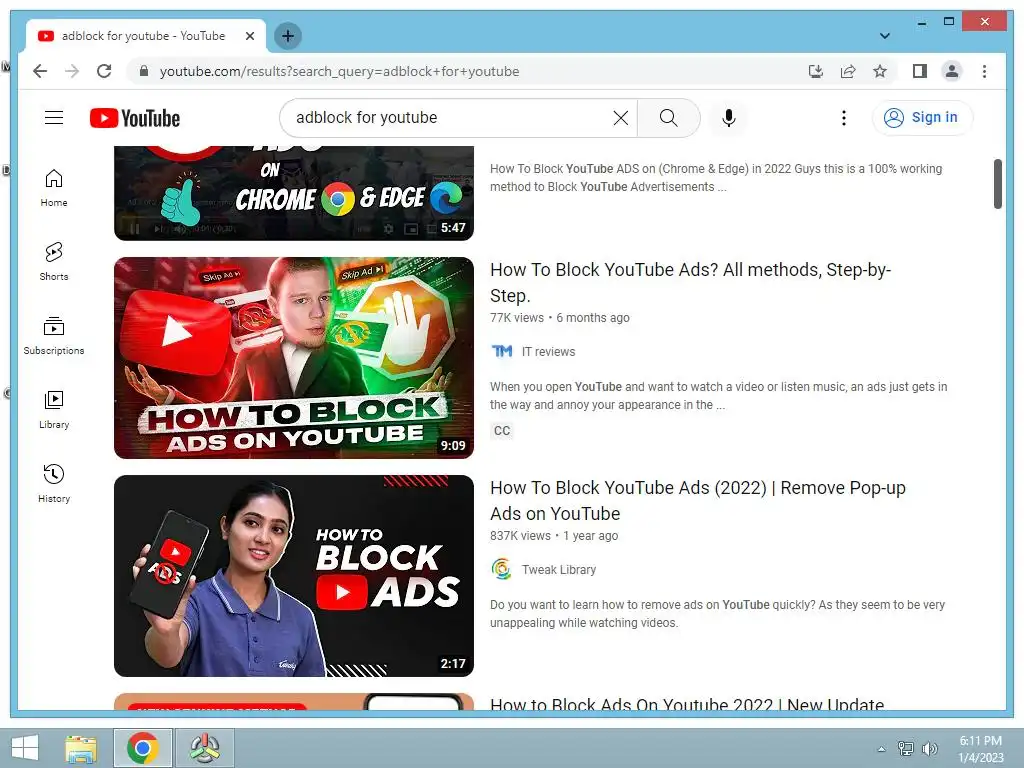
Task: Open Shorts in the sidebar
Action: coord(54,262)
